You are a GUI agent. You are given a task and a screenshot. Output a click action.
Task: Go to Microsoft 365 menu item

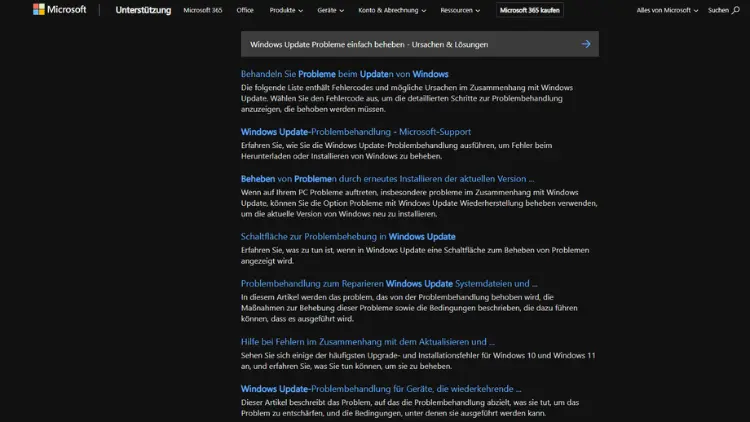point(203,10)
